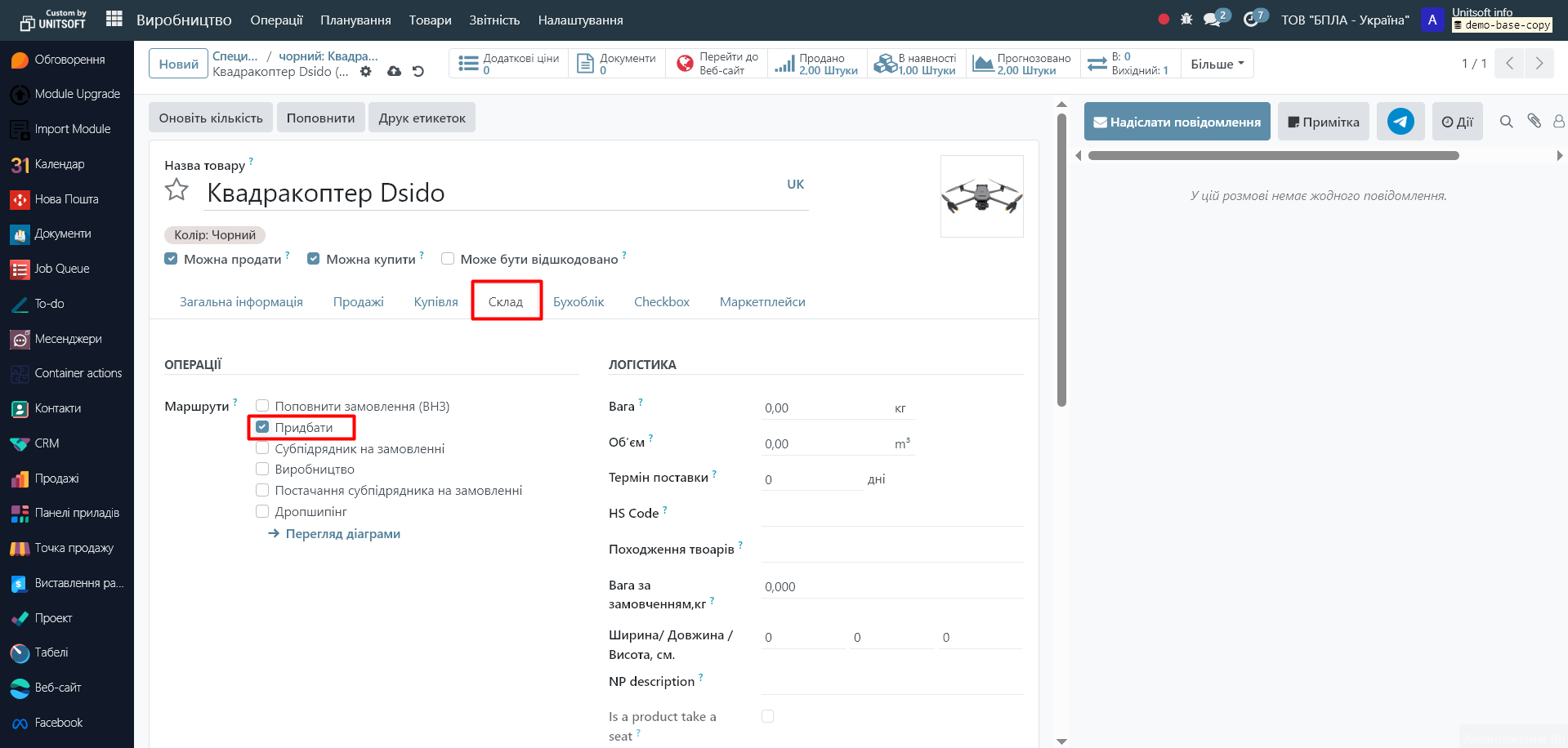Screen dimensions: 1568x748
Task: Click the paperclip attachments icon
Action: coord(1534,121)
